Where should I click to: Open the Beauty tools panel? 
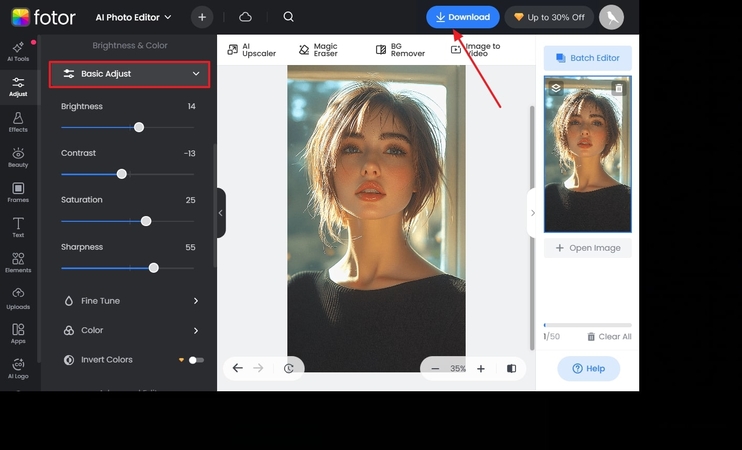[18, 157]
